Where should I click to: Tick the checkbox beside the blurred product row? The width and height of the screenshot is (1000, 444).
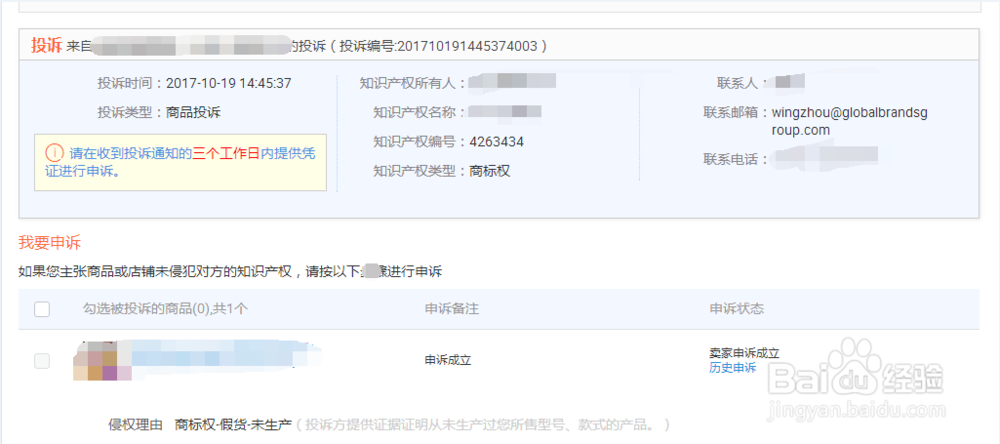pos(42,361)
